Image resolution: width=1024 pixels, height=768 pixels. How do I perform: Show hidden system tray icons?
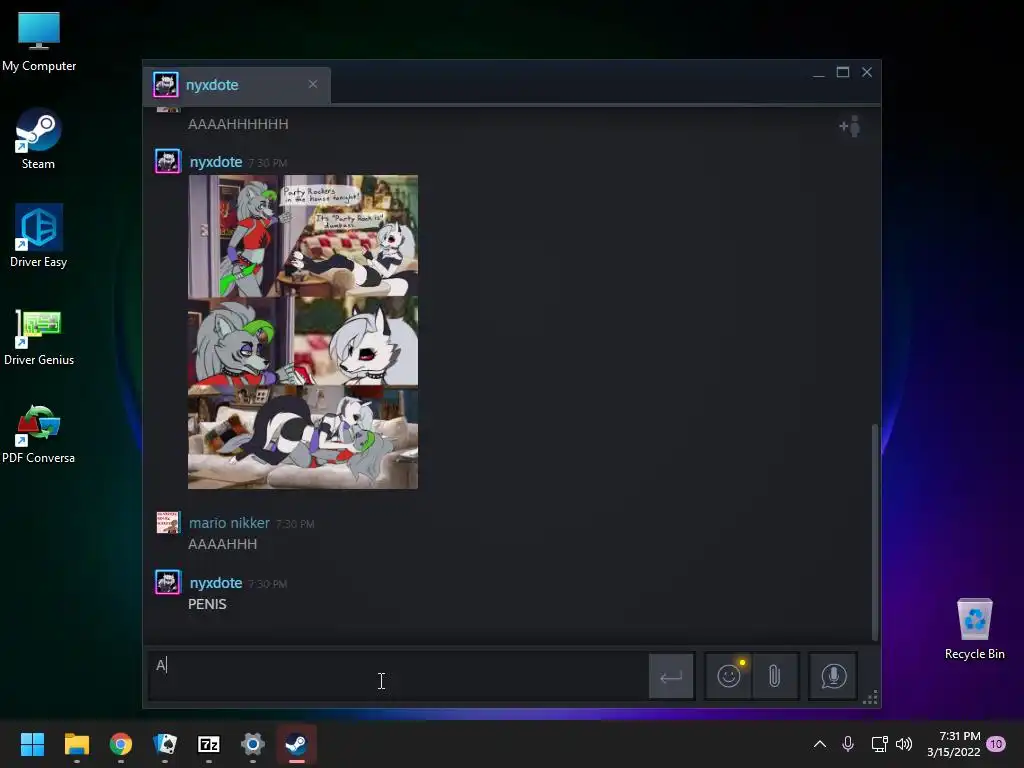[820, 744]
